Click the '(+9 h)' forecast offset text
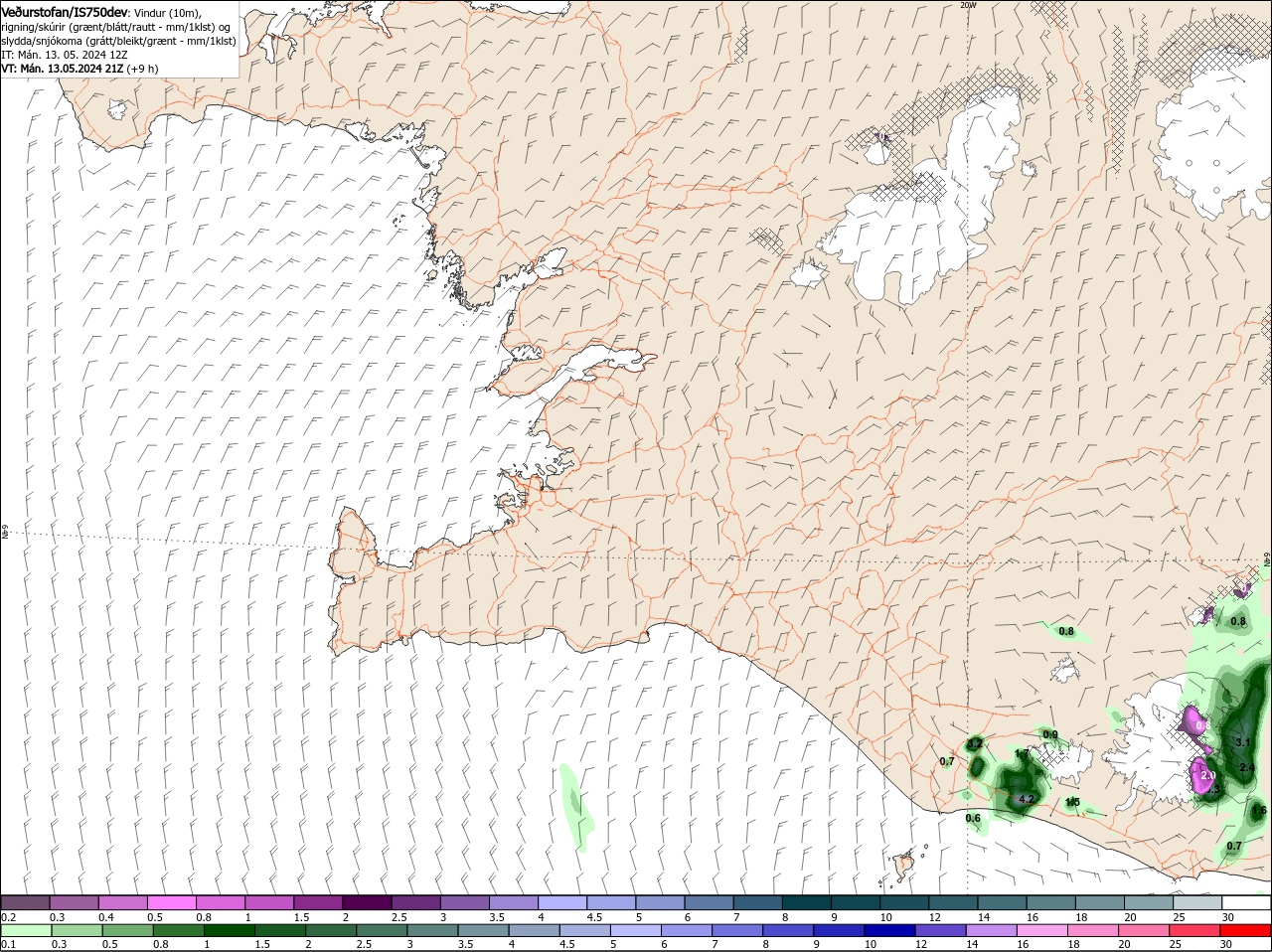The height and width of the screenshot is (952, 1272). click(143, 69)
